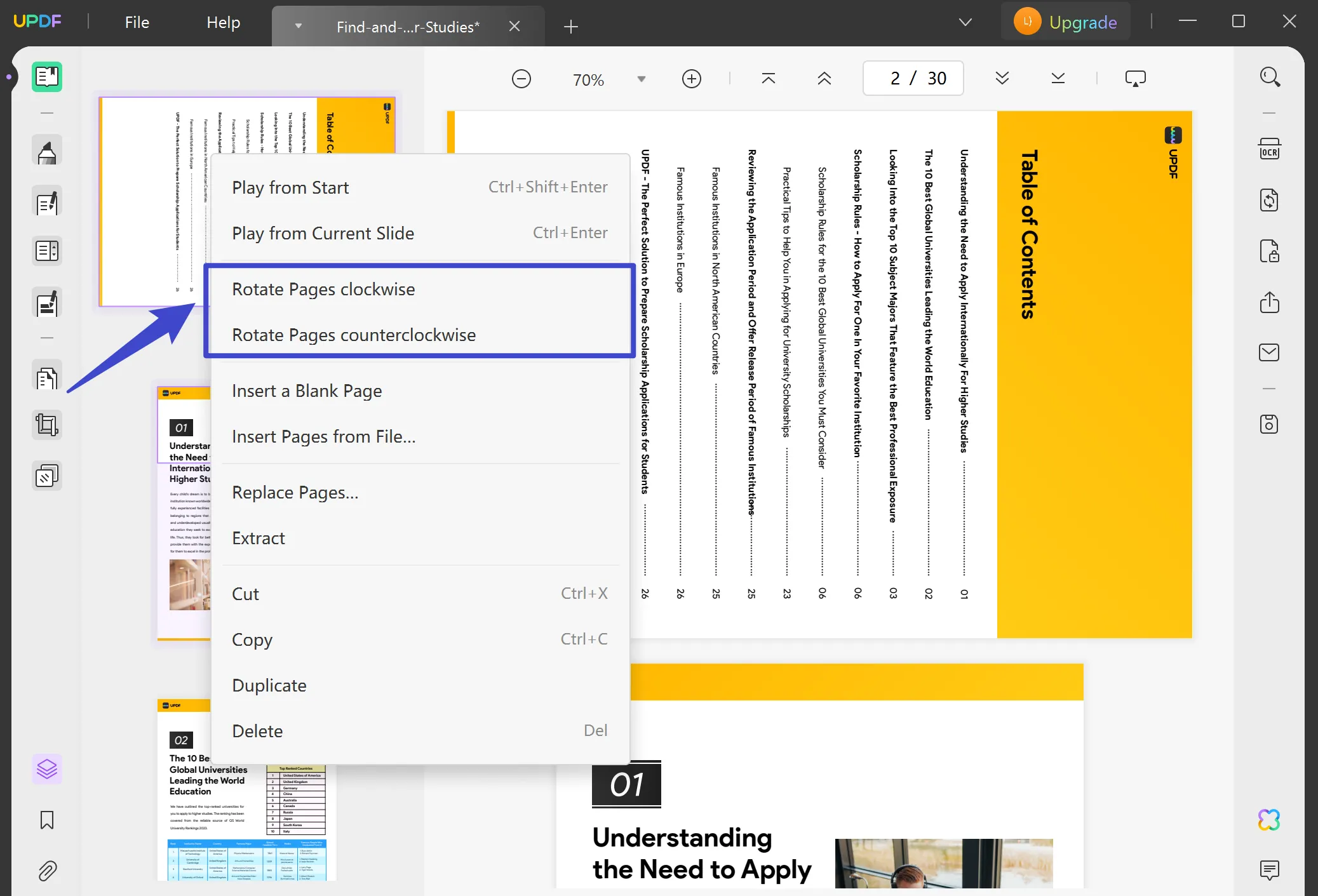Choose Delete page option

pos(420,731)
